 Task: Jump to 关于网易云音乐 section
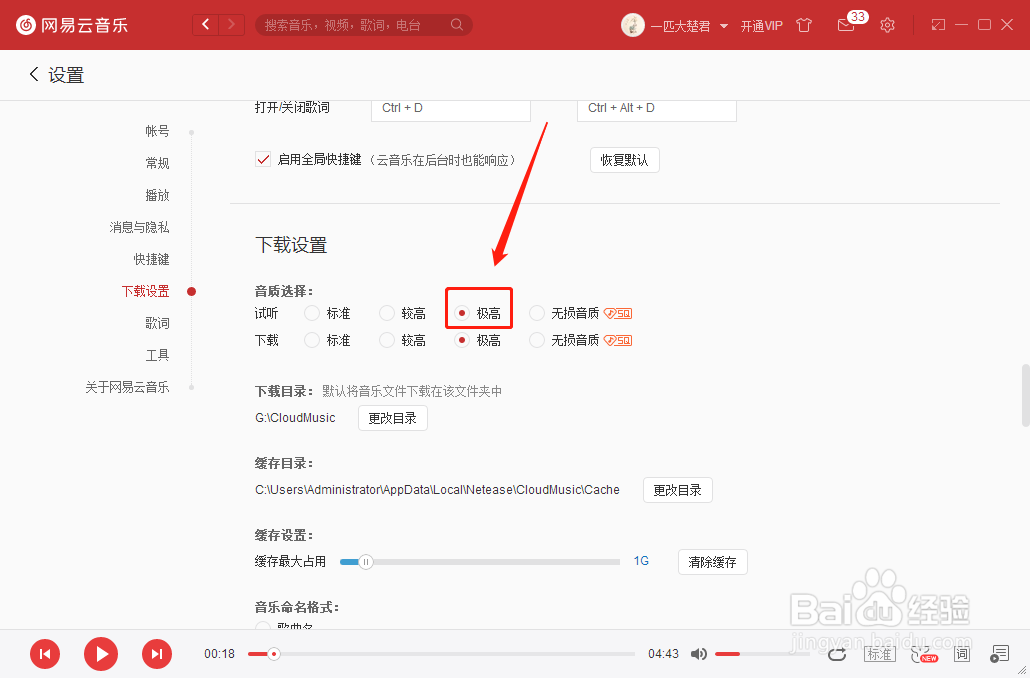pyautogui.click(x=127, y=388)
